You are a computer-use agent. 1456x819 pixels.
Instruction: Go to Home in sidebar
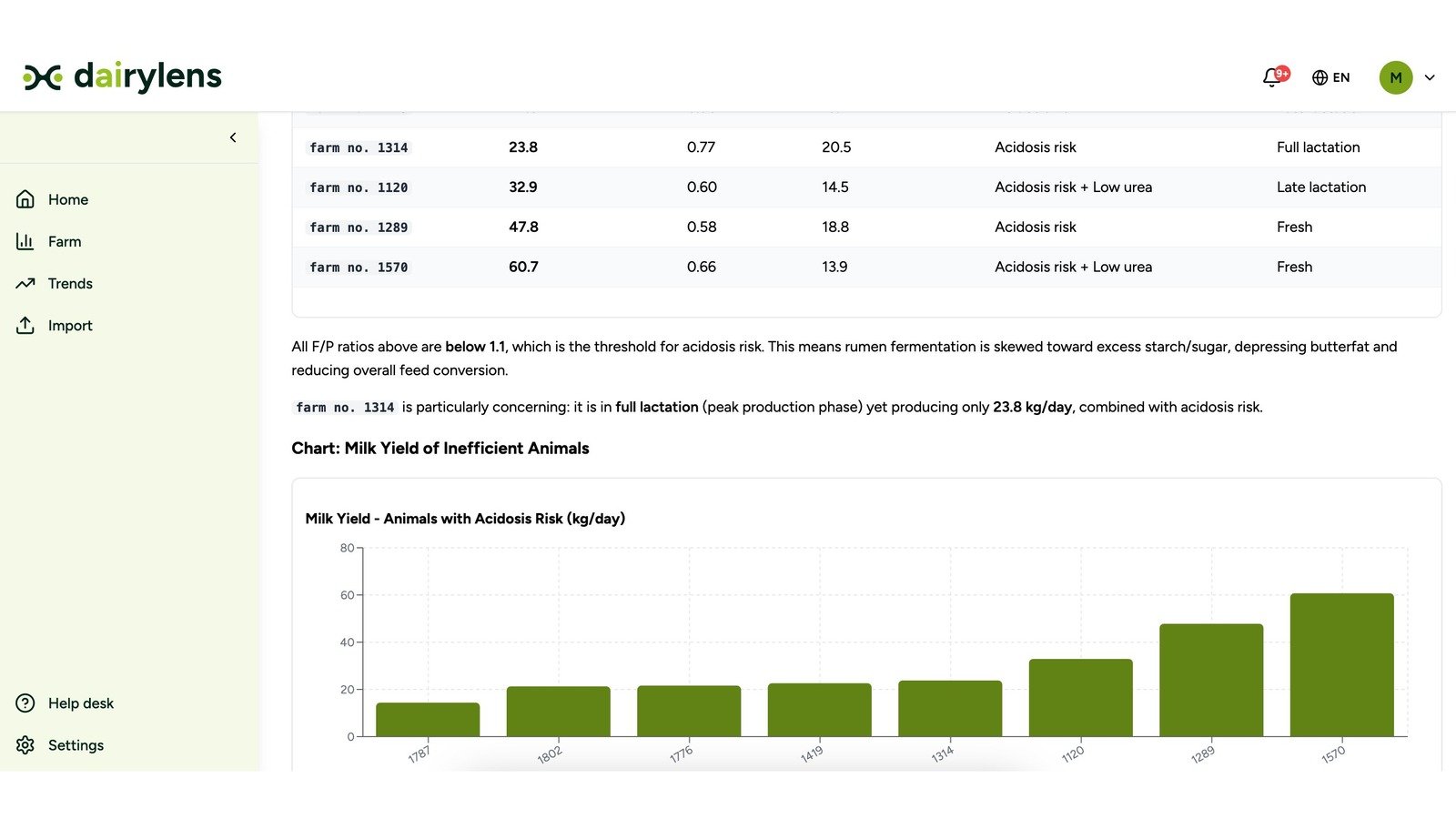68,199
